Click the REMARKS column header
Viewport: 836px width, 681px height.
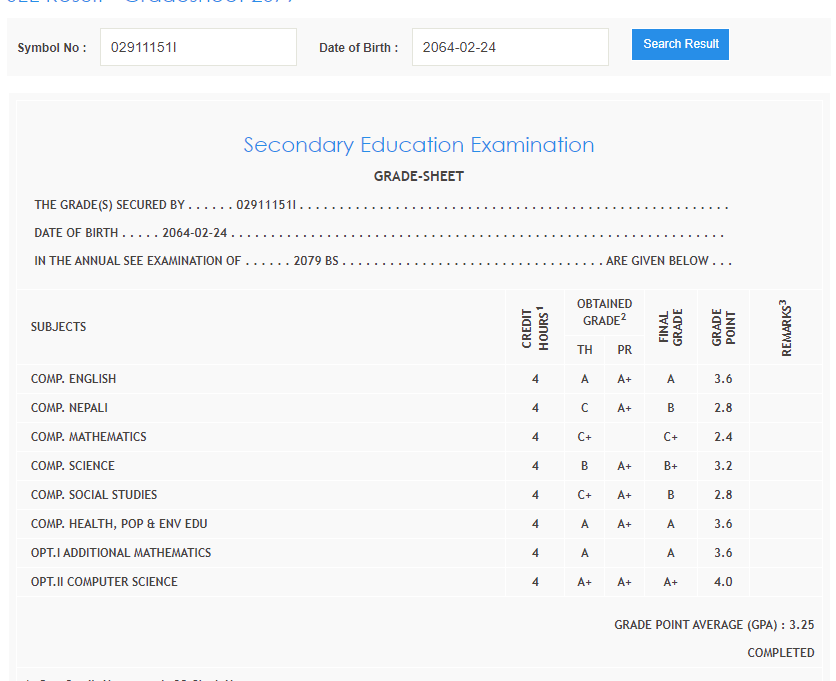click(785, 327)
